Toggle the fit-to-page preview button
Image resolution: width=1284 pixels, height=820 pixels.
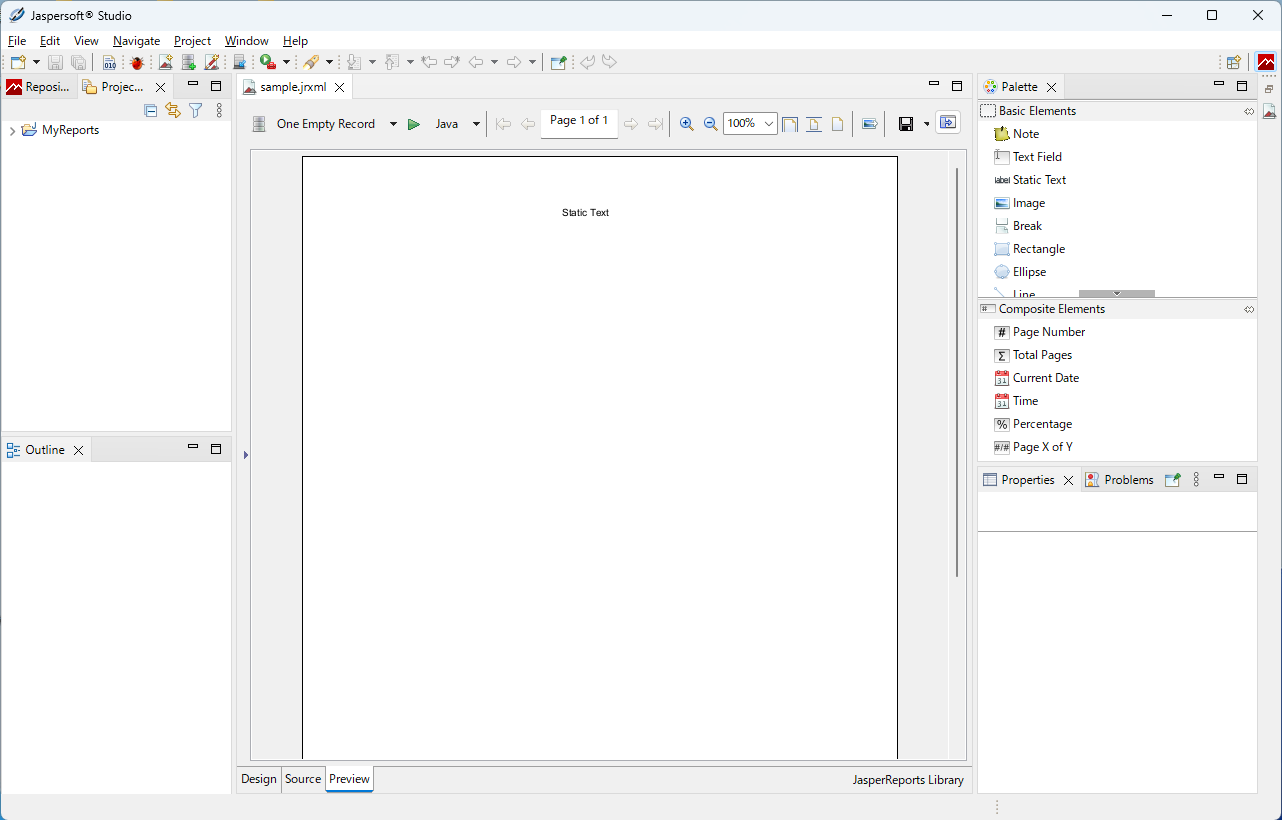click(x=838, y=124)
